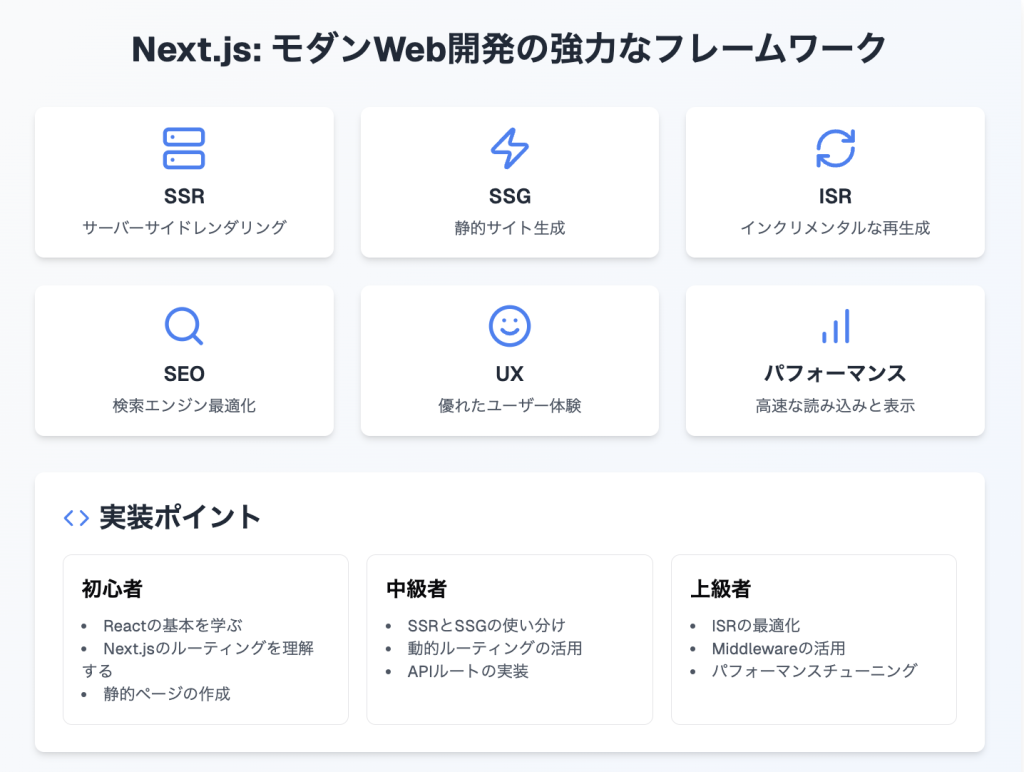Click the APIルートの実装 list item
1024x772 pixels.
tap(469, 671)
